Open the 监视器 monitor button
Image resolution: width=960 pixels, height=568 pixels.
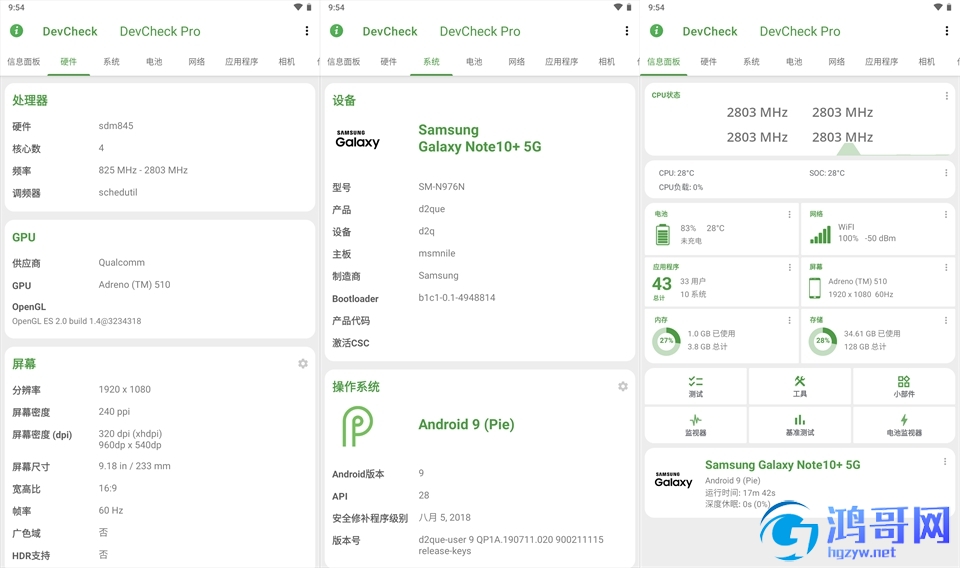696,425
